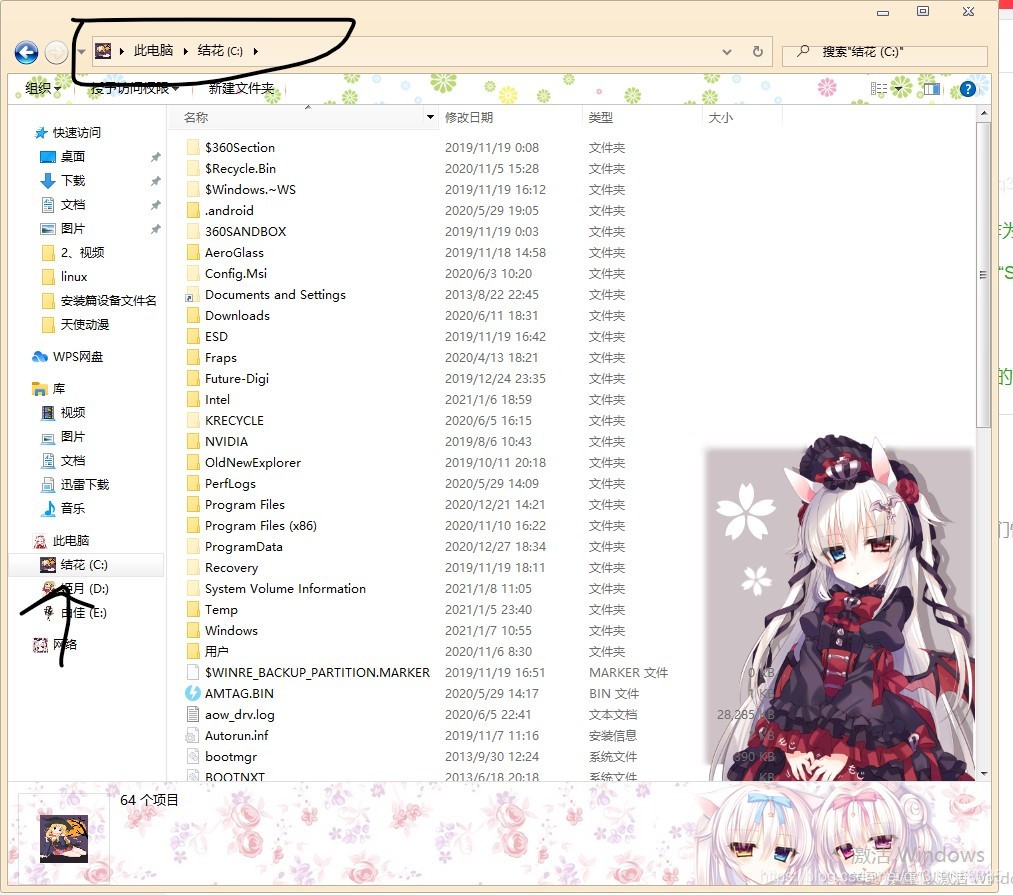Screen dimensions: 1013x895
Task: Select the $Recycle.Bin folder
Action: coord(240,169)
